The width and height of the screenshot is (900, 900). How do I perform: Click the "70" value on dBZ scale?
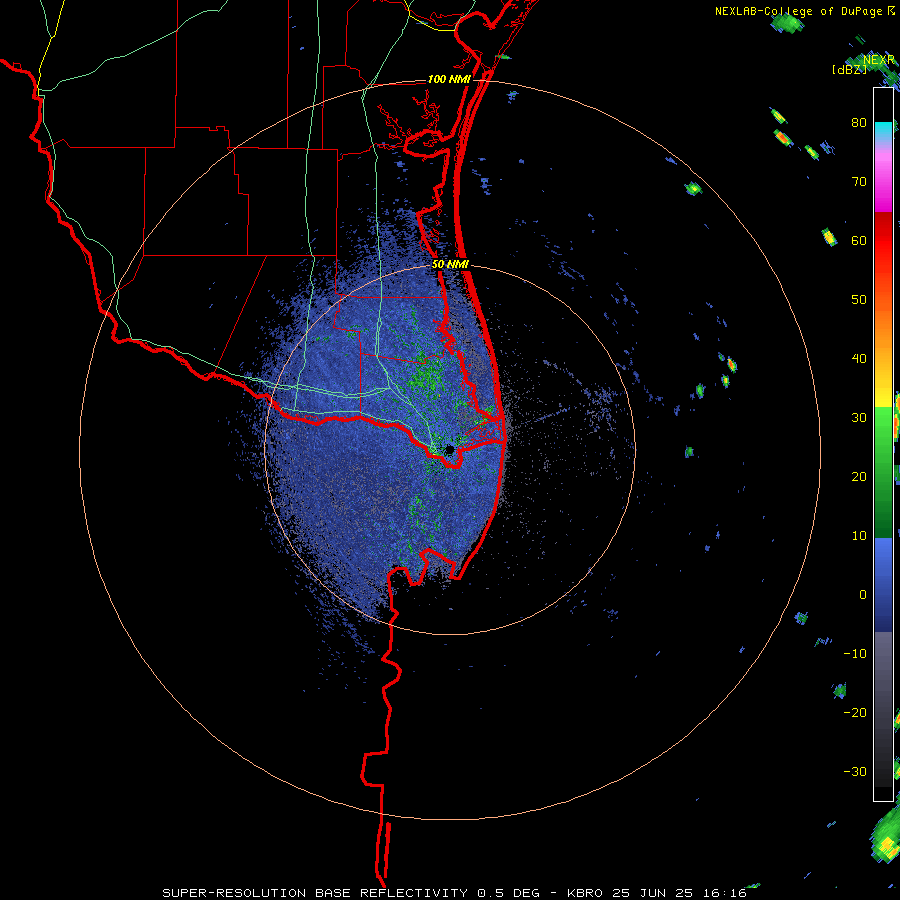coord(859,181)
